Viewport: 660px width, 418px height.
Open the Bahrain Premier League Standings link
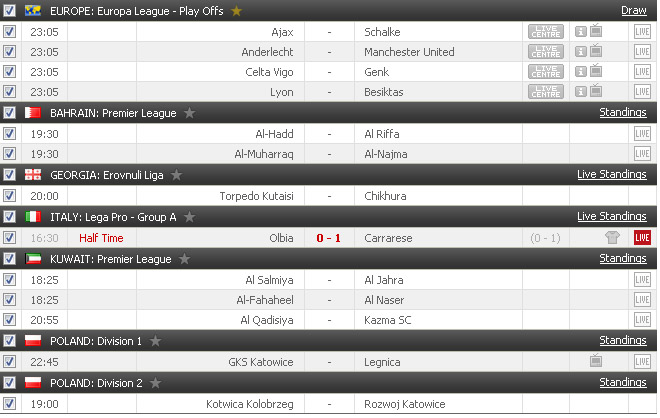point(623,112)
